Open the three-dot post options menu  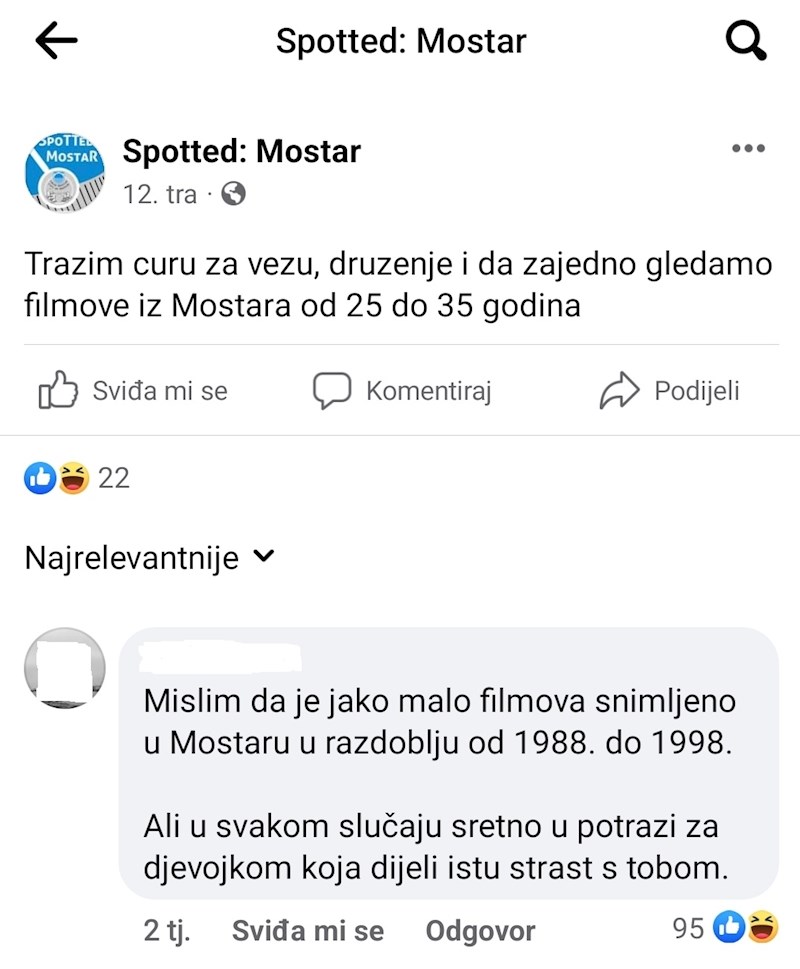coord(748,149)
